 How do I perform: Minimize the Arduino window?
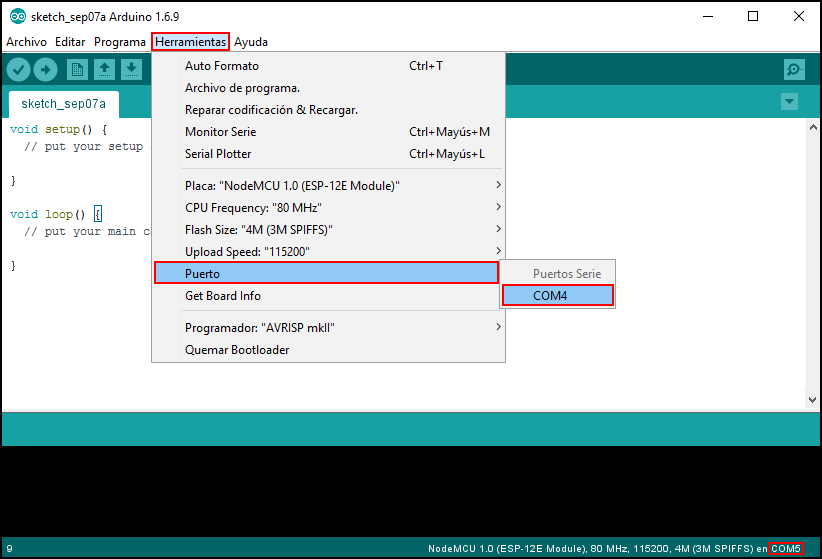(708, 16)
